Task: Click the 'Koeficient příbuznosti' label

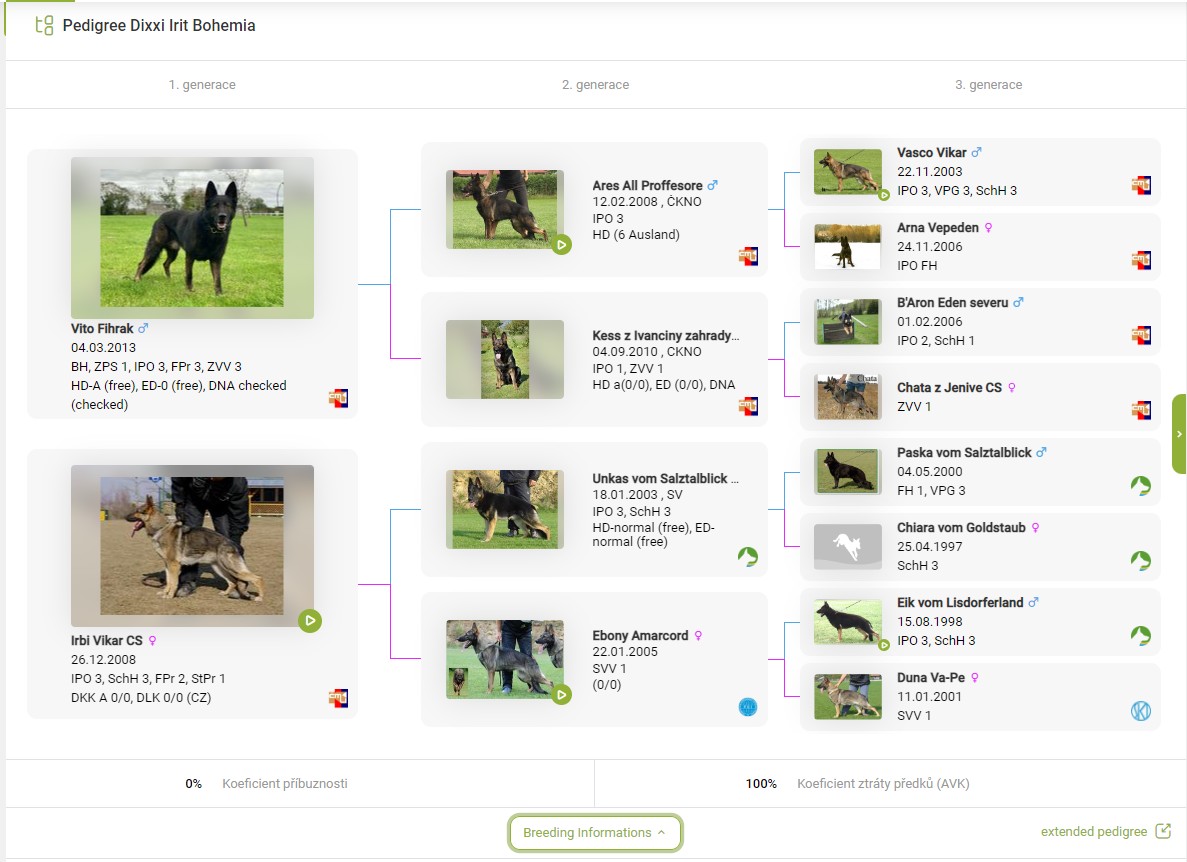Action: tap(285, 783)
